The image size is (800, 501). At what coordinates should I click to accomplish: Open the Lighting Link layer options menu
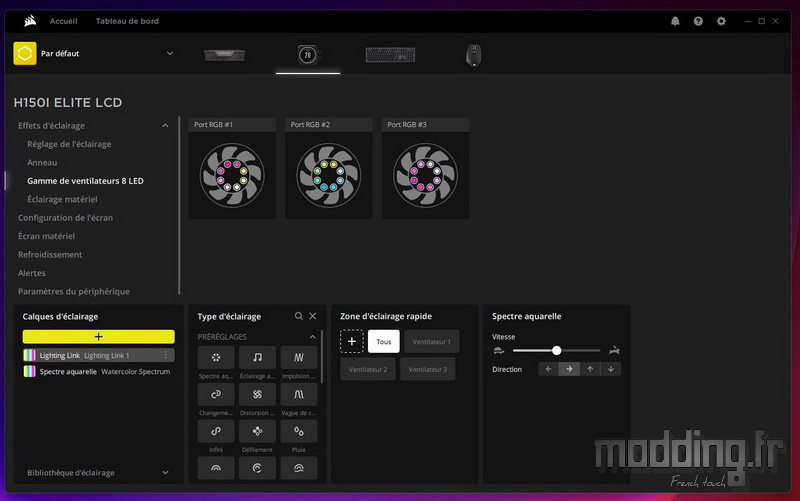[x=165, y=355]
